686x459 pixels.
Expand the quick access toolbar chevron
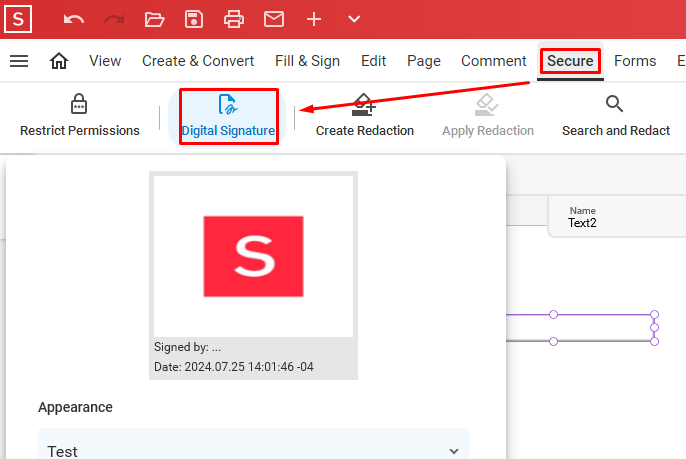354,19
